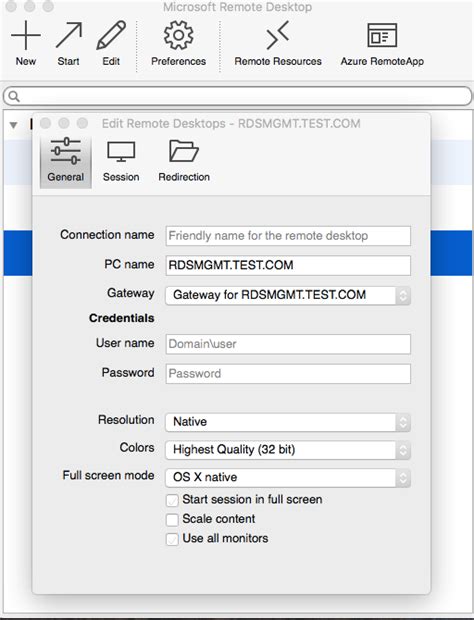Viewport: 474px width, 620px height.
Task: Enable Scale content checkbox
Action: (172, 520)
